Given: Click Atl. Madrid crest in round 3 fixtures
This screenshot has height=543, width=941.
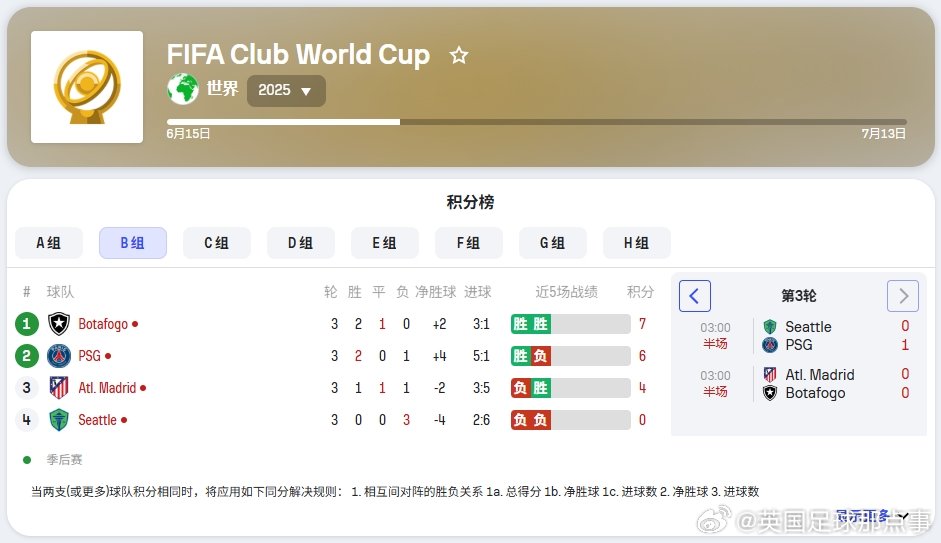Looking at the screenshot, I should point(770,374).
